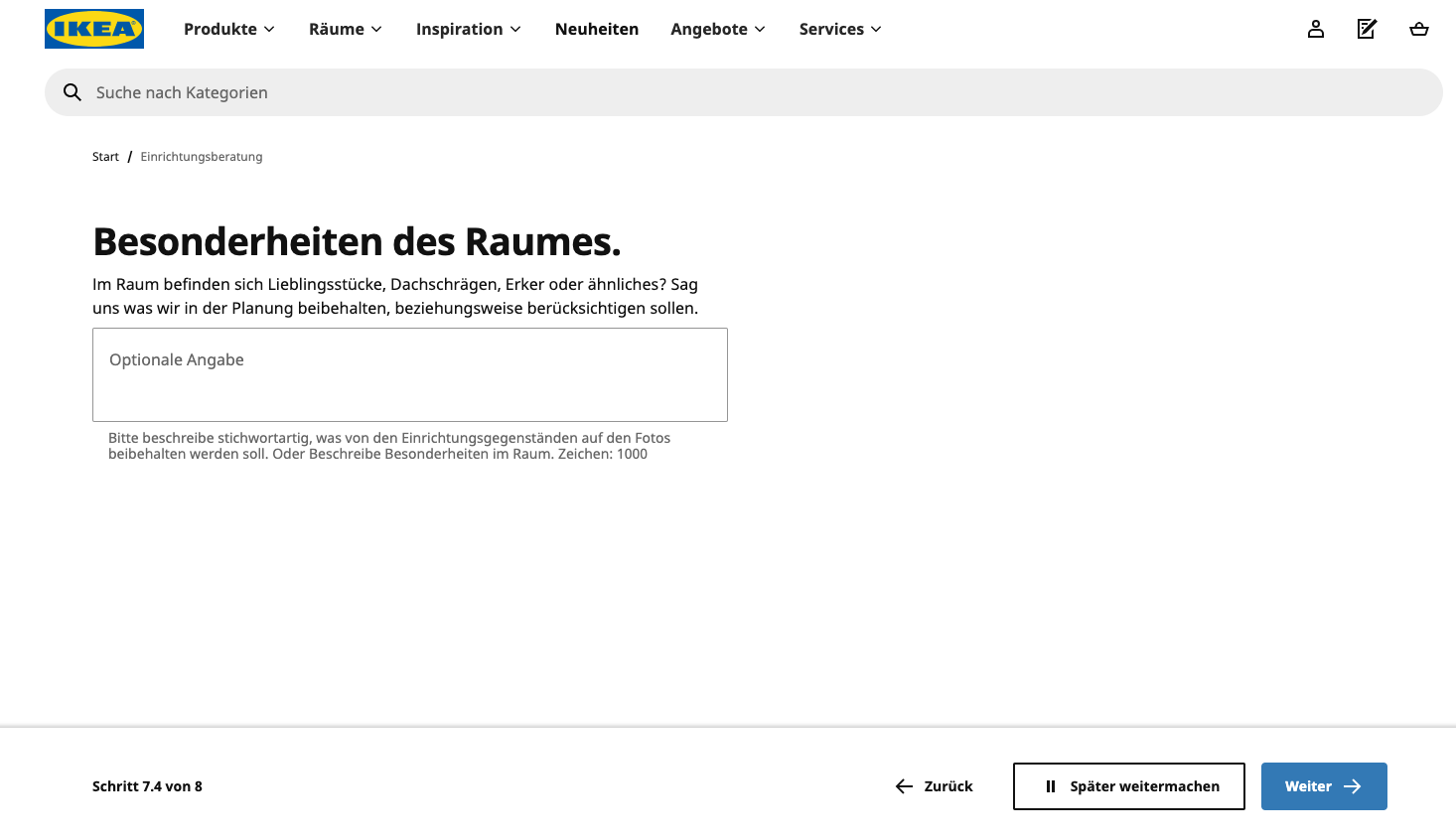The width and height of the screenshot is (1456, 840).
Task: Expand the Räume dropdown menu
Action: (345, 29)
